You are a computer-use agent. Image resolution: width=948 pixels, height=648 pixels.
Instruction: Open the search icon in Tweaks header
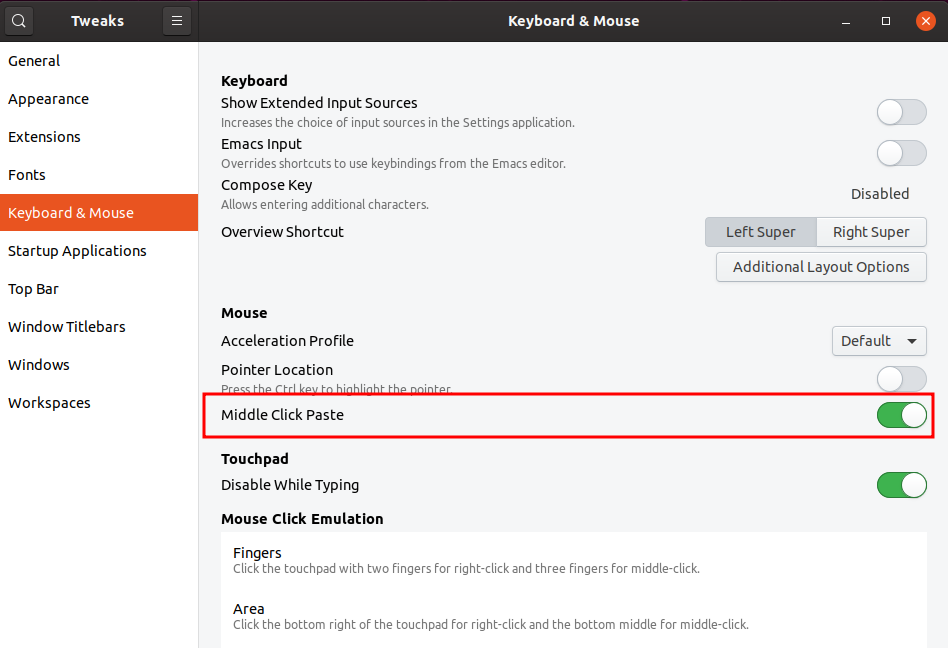(x=19, y=21)
